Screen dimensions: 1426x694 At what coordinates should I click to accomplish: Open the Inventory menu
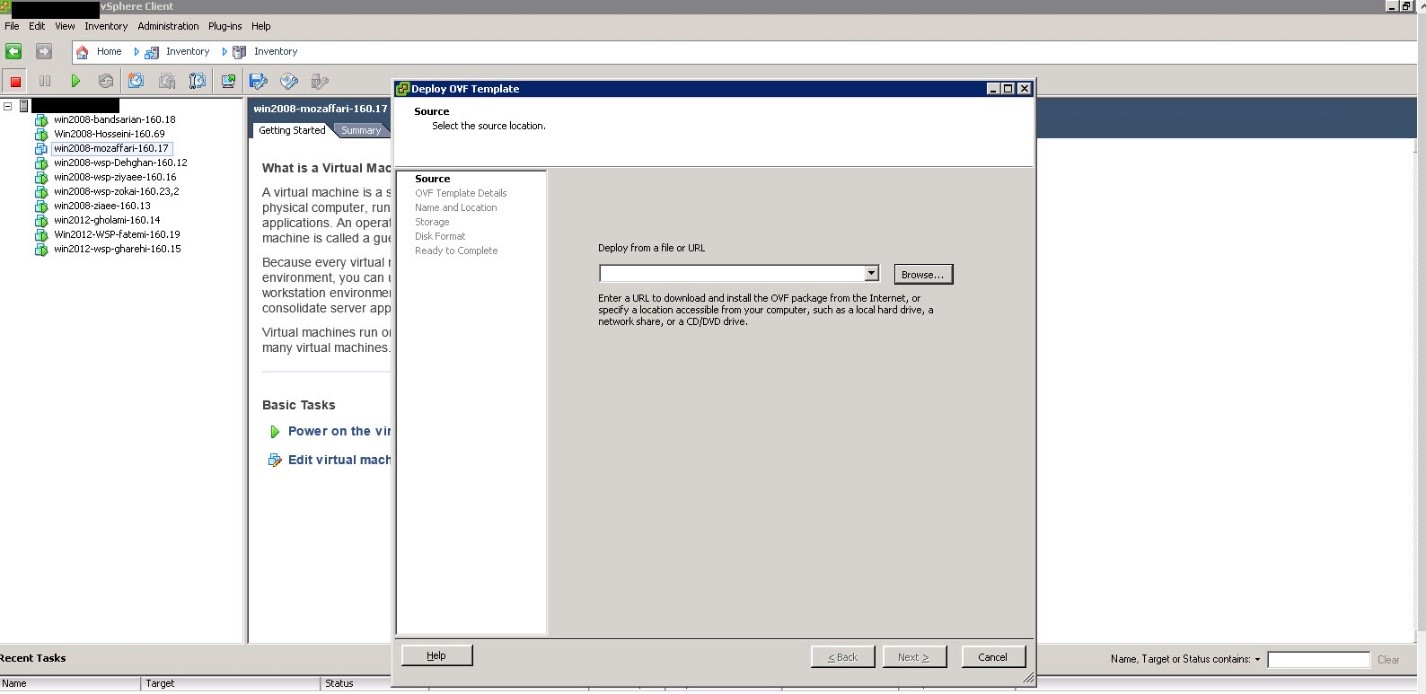coord(106,26)
